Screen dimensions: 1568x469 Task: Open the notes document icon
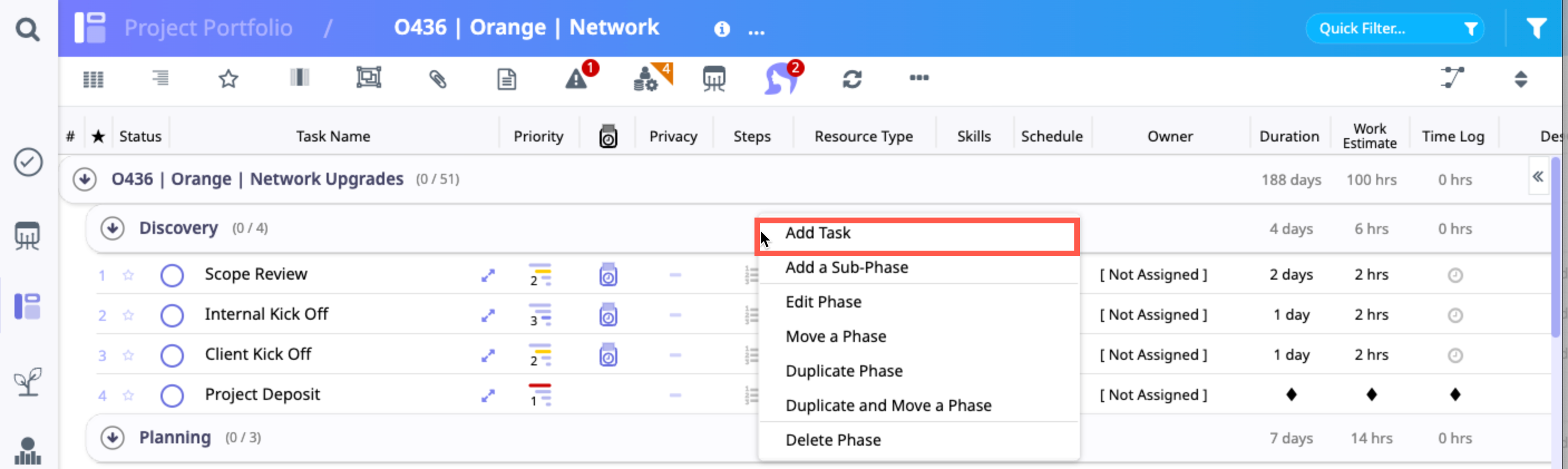pos(507,79)
